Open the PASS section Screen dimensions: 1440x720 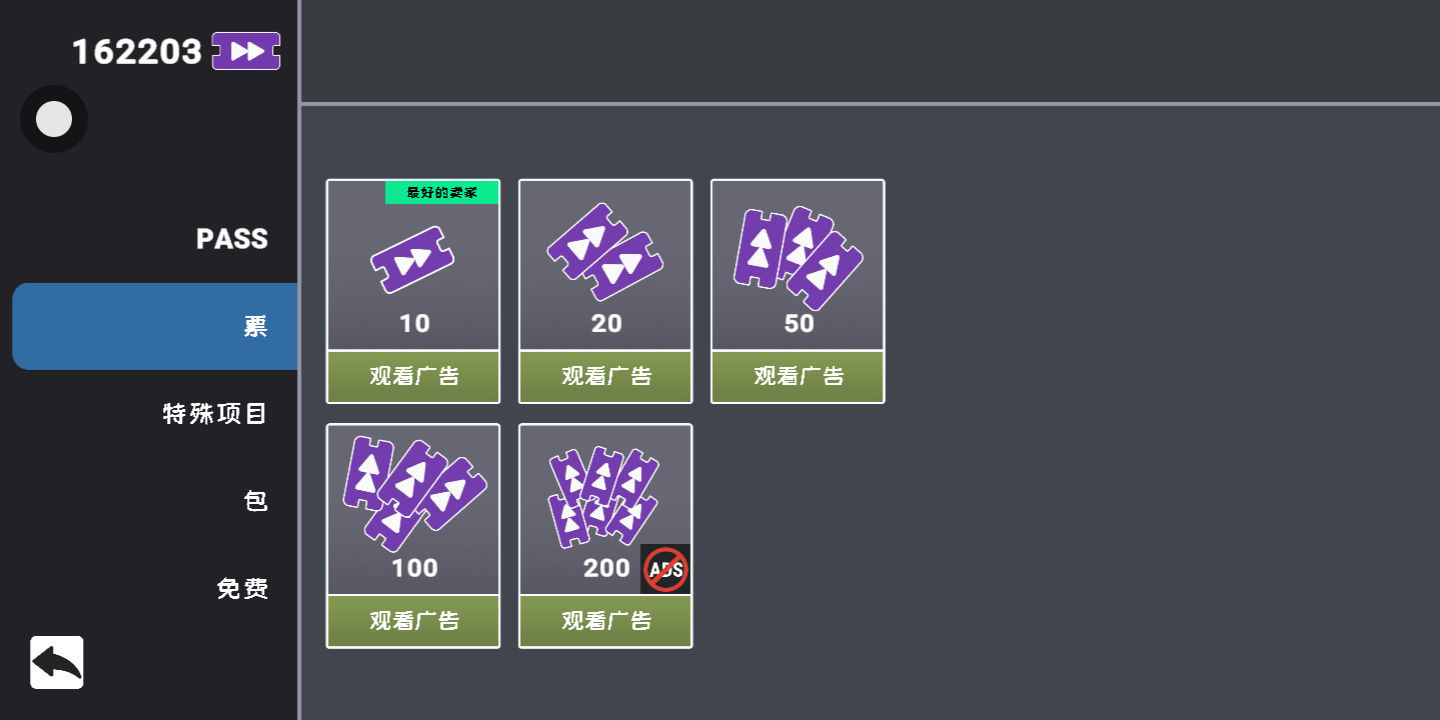232,239
